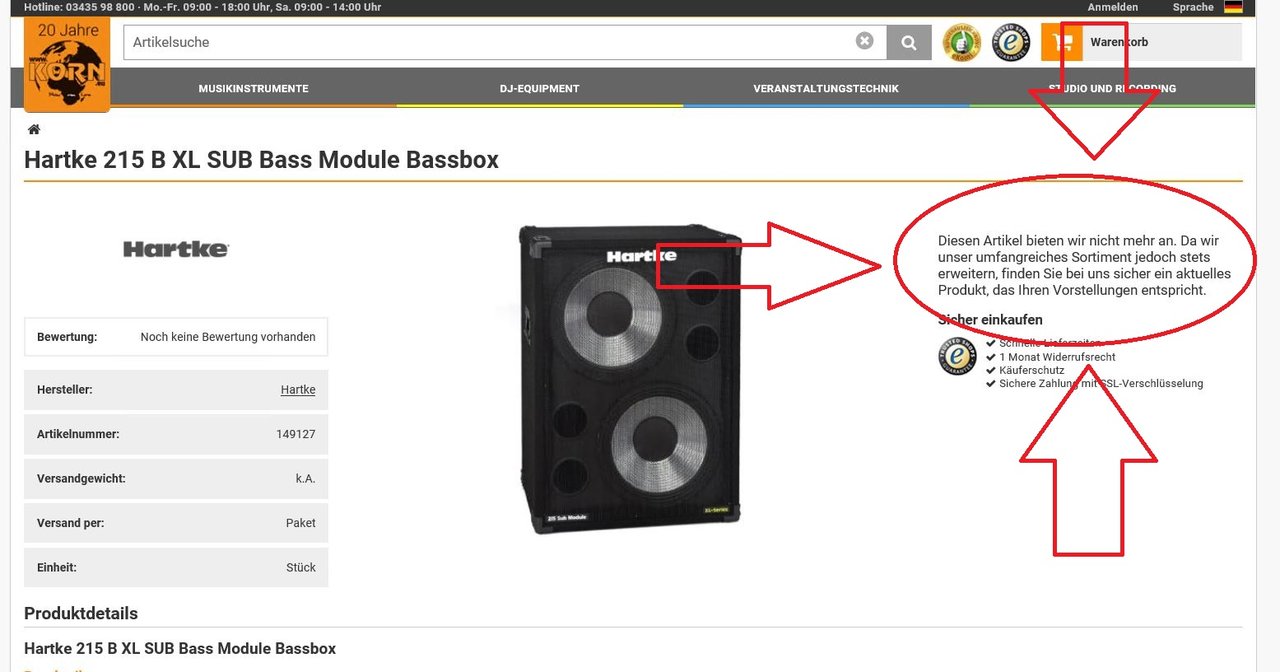Select the German flag language icon
The height and width of the screenshot is (672, 1280).
click(x=1233, y=7)
